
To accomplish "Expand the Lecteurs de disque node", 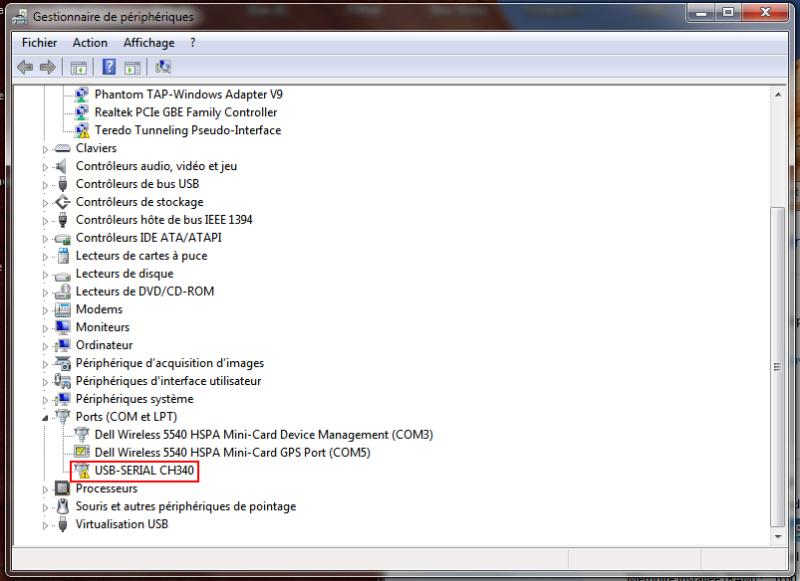I will (45, 274).
